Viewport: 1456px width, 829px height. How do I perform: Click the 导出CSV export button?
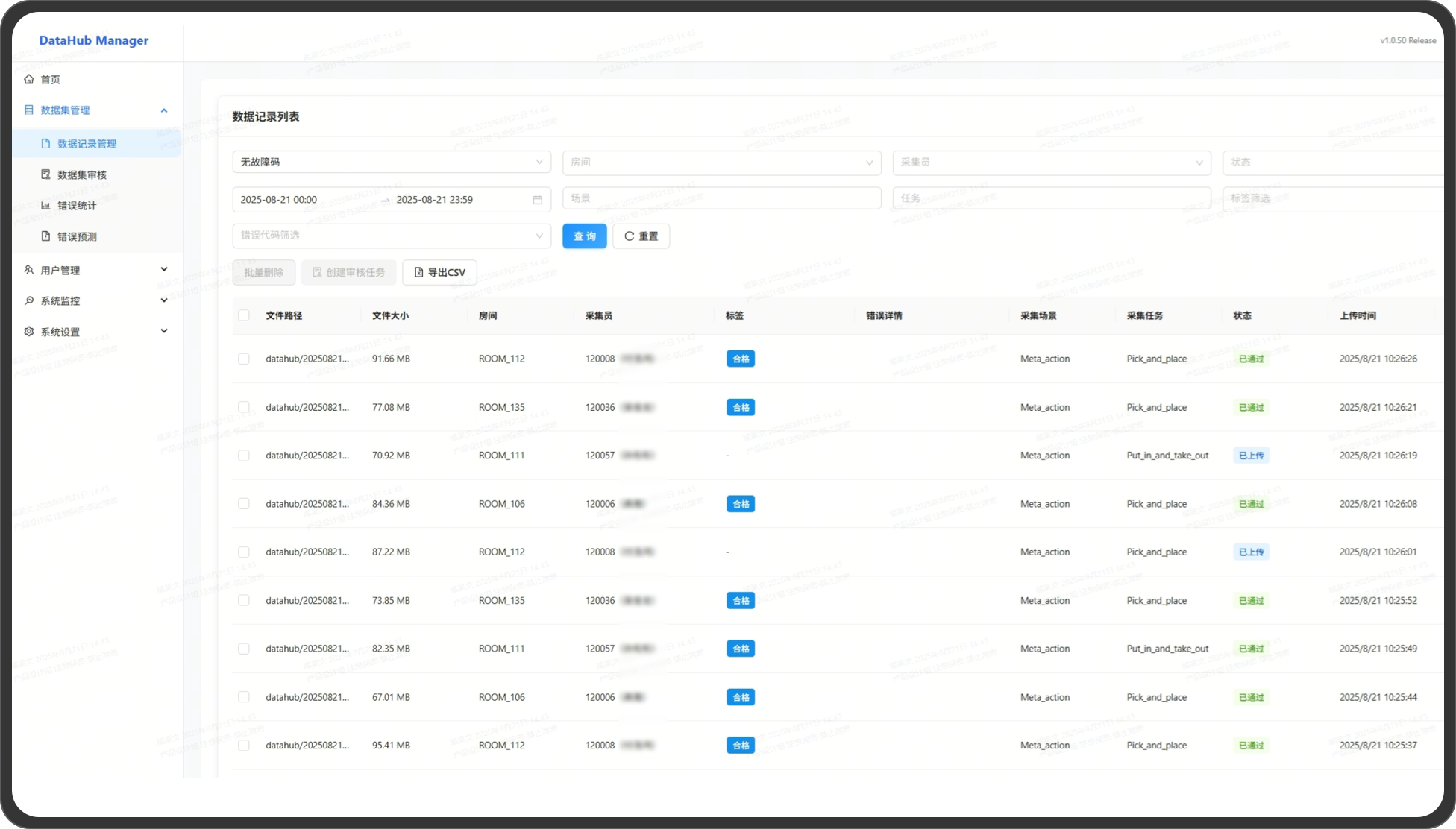coord(439,272)
